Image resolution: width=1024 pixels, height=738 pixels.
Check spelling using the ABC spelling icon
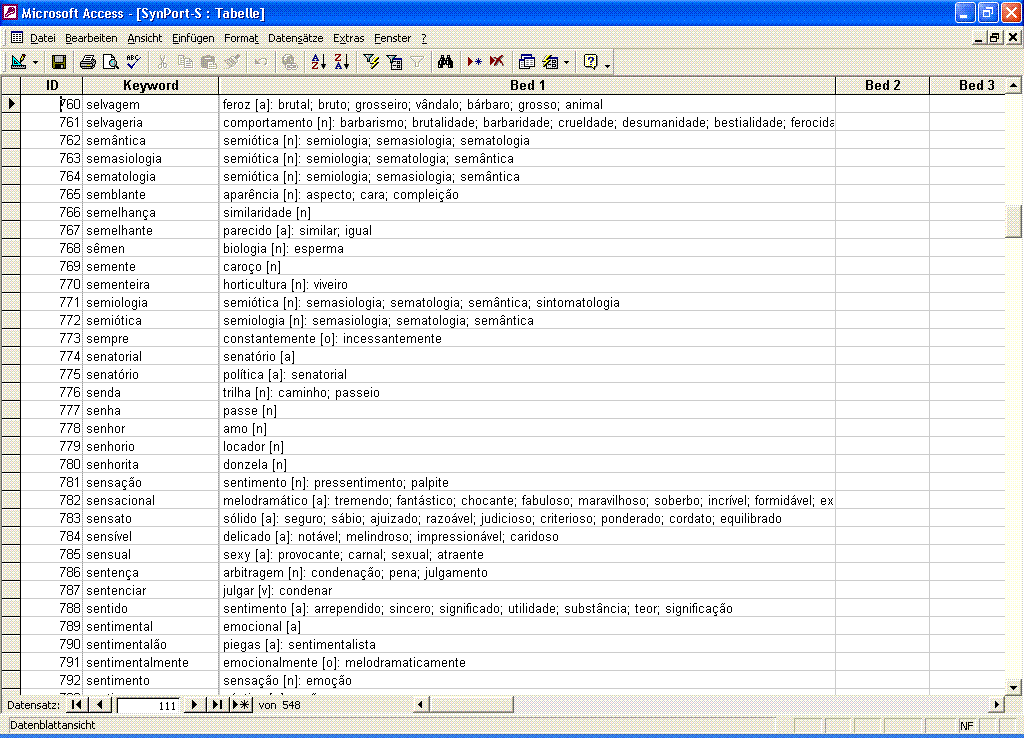click(x=132, y=61)
